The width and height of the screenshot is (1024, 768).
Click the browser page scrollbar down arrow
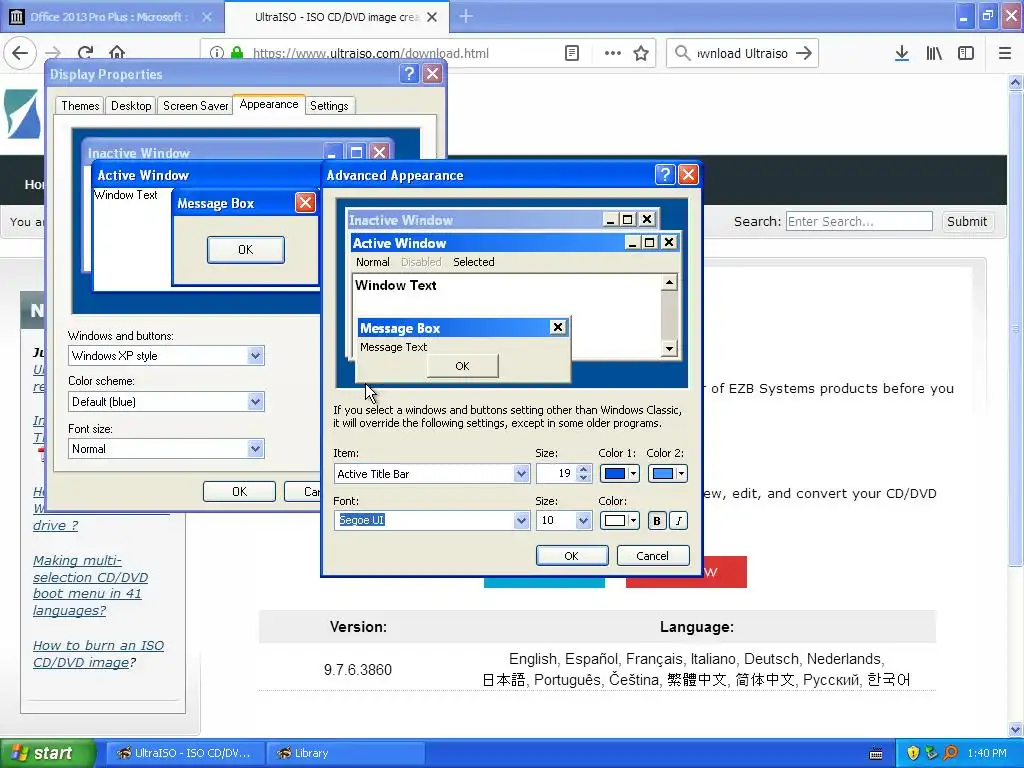tap(1016, 729)
